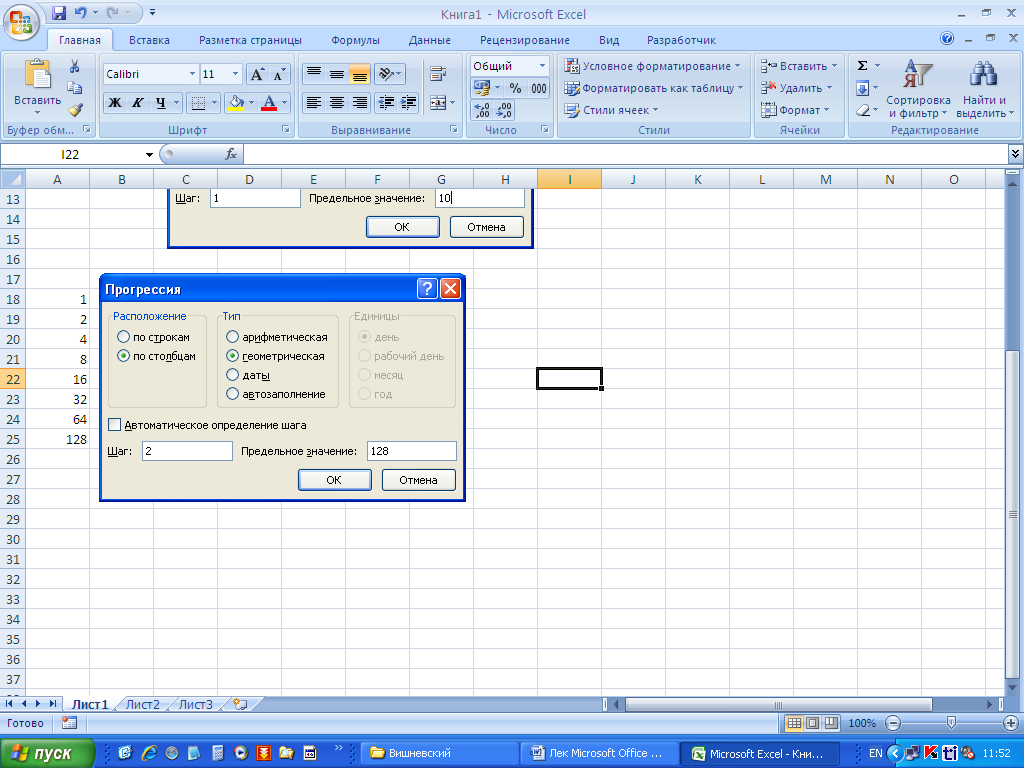Switch to Лек Microsoft Office taskbar window
Image resolution: width=1024 pixels, height=768 pixels.
click(598, 753)
